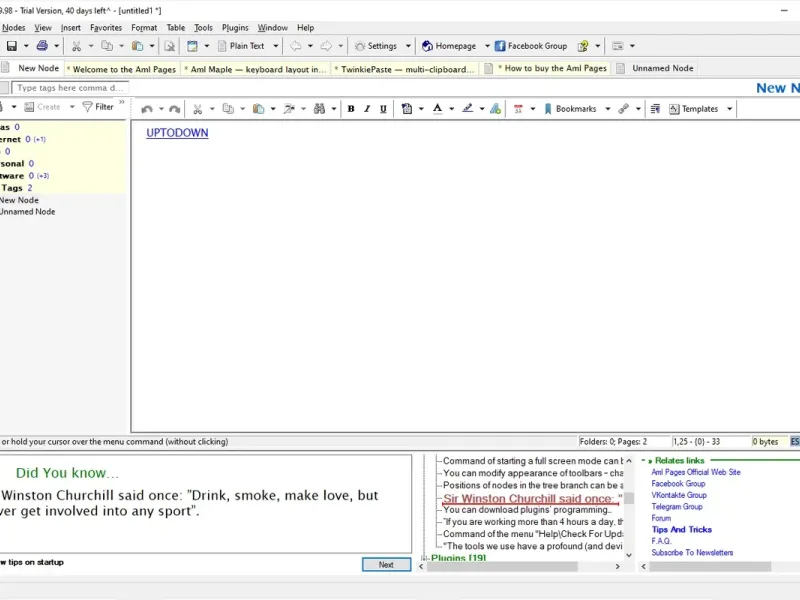Viewport: 800px width, 600px height.
Task: Click the font color A swatch
Action: pyautogui.click(x=437, y=109)
